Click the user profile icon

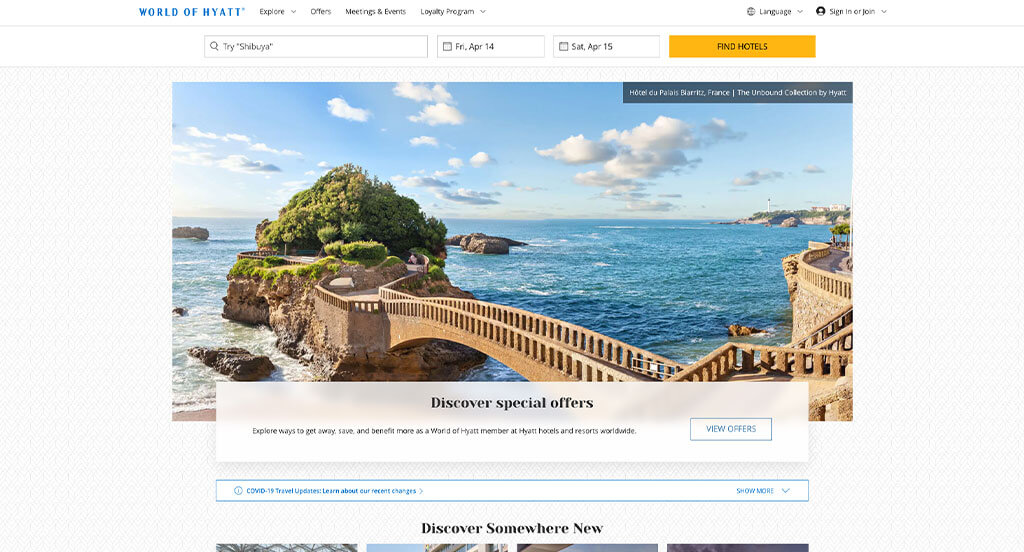(x=820, y=11)
